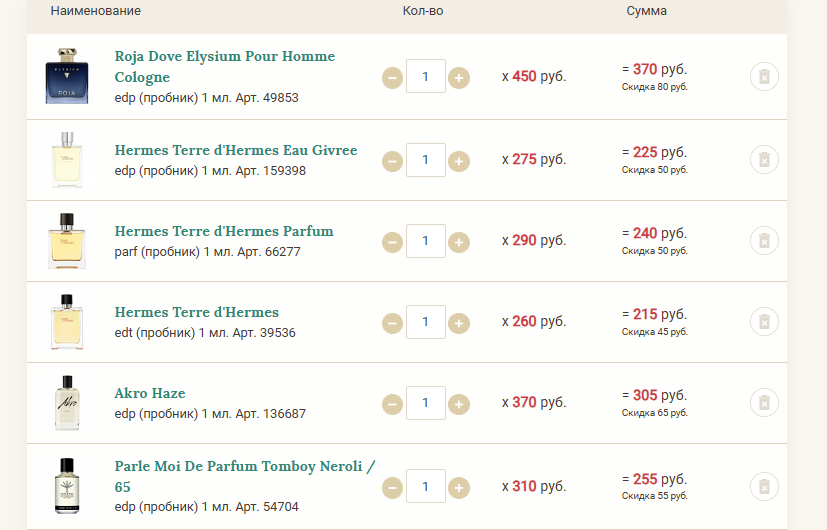The width and height of the screenshot is (827, 530).
Task: Open Akro Haze product page
Action: coord(150,393)
